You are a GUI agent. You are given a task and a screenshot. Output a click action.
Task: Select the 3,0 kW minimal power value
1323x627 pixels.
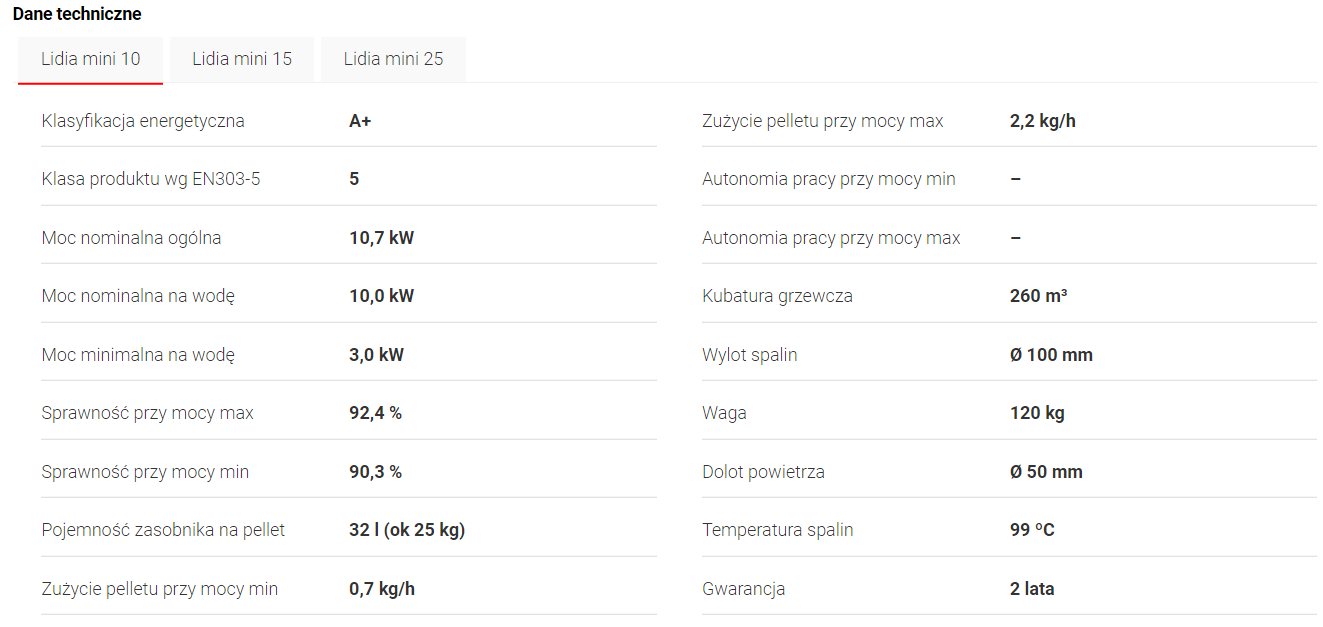376,355
